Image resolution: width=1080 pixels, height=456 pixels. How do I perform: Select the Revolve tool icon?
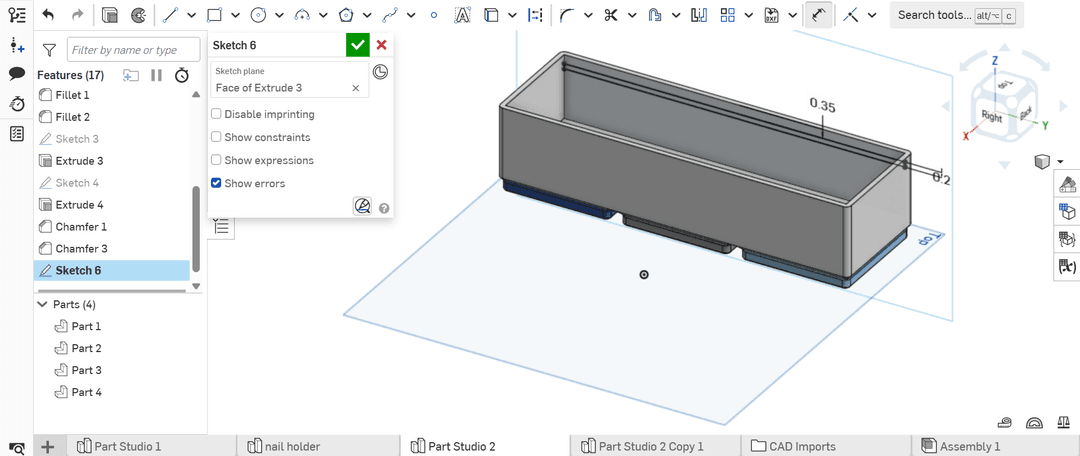(x=138, y=14)
